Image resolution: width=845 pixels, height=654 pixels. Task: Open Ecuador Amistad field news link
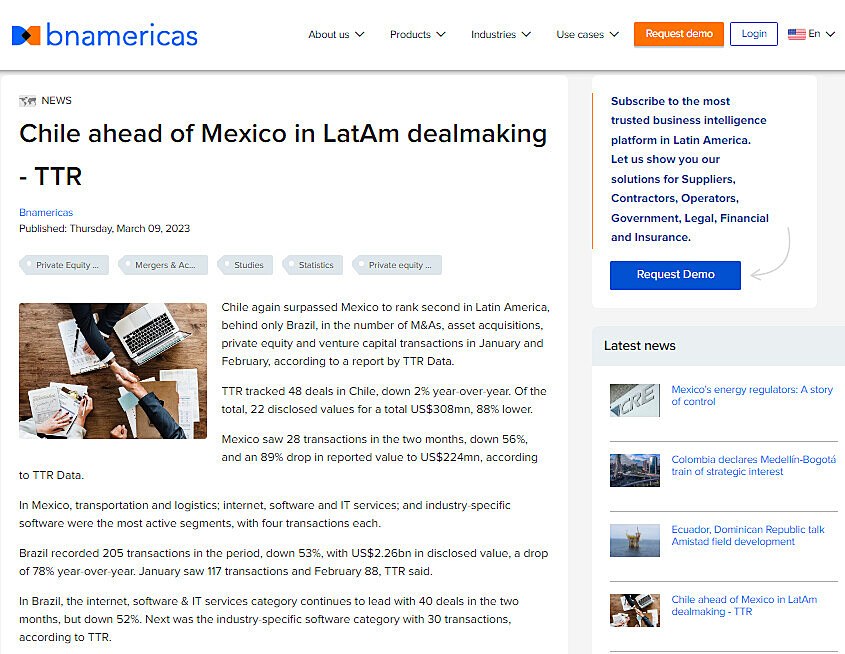click(747, 535)
